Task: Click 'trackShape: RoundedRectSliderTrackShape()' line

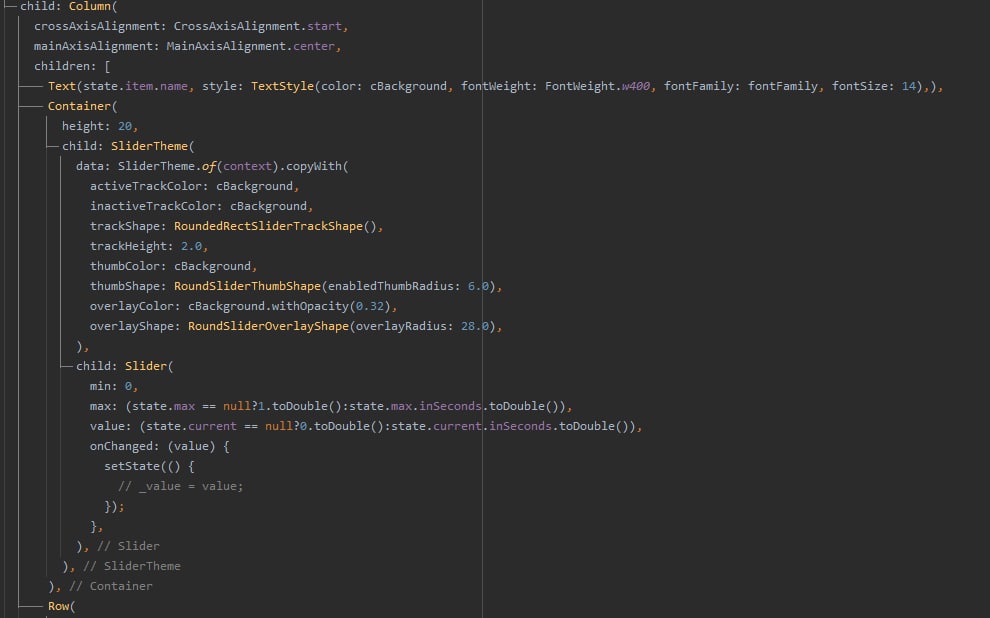Action: coord(237,226)
